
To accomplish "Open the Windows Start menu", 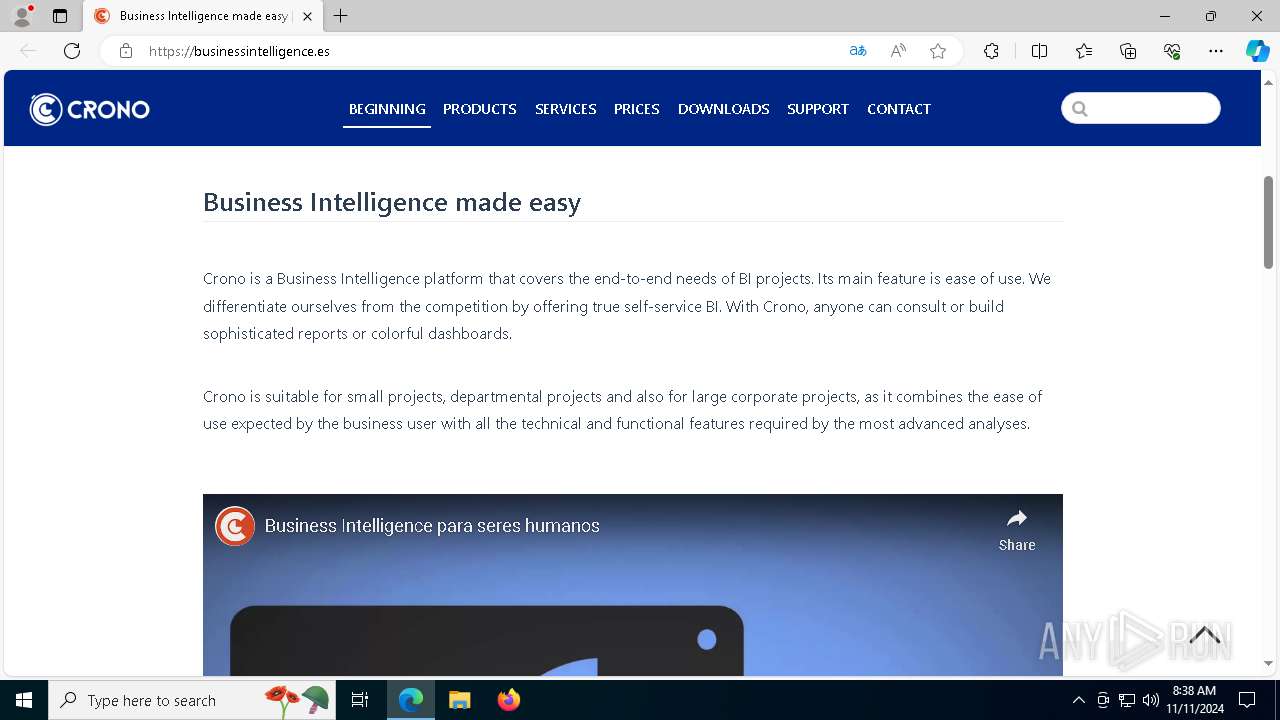I will click(24, 700).
